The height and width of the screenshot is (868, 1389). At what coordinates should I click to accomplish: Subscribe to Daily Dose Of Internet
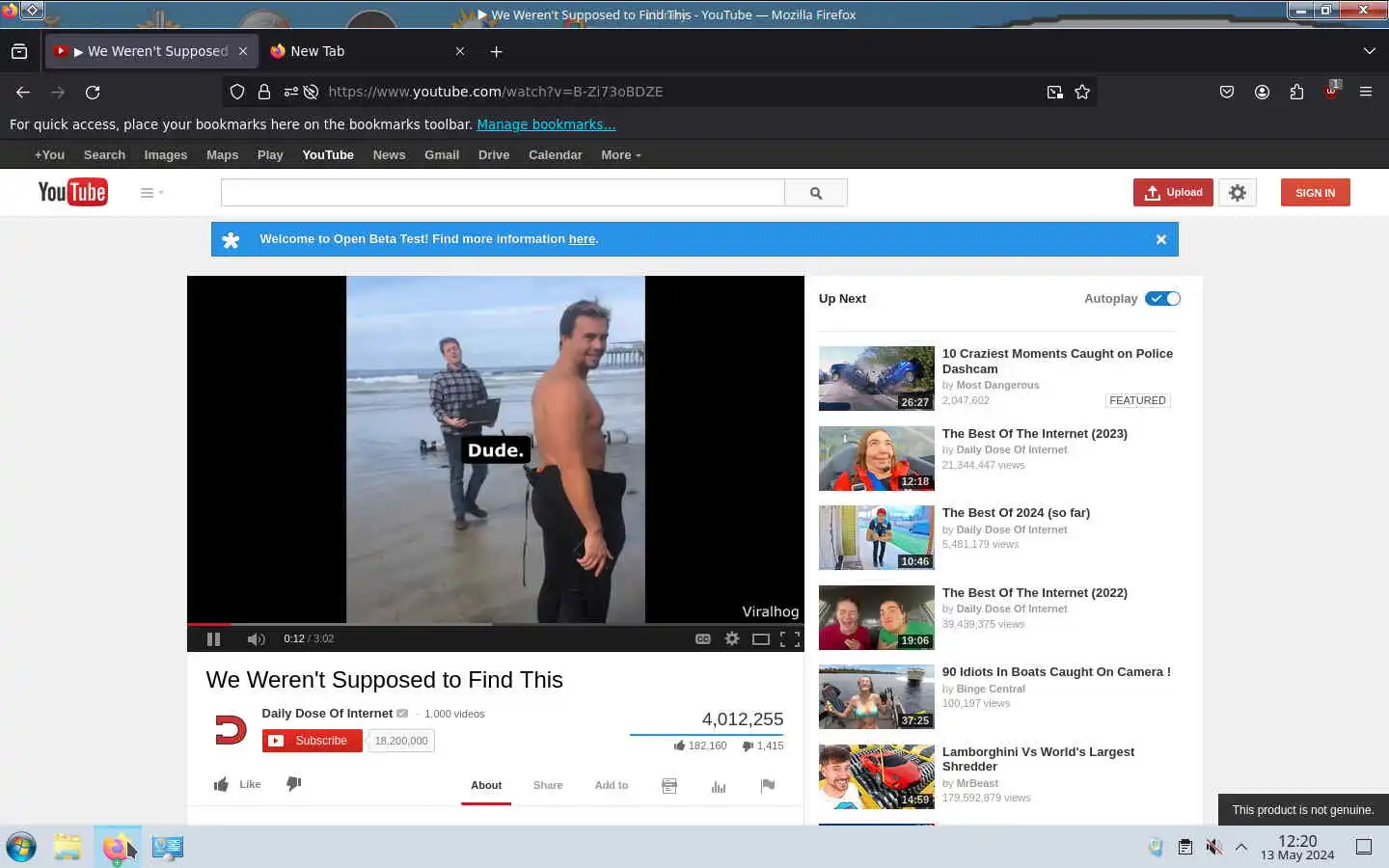312,741
